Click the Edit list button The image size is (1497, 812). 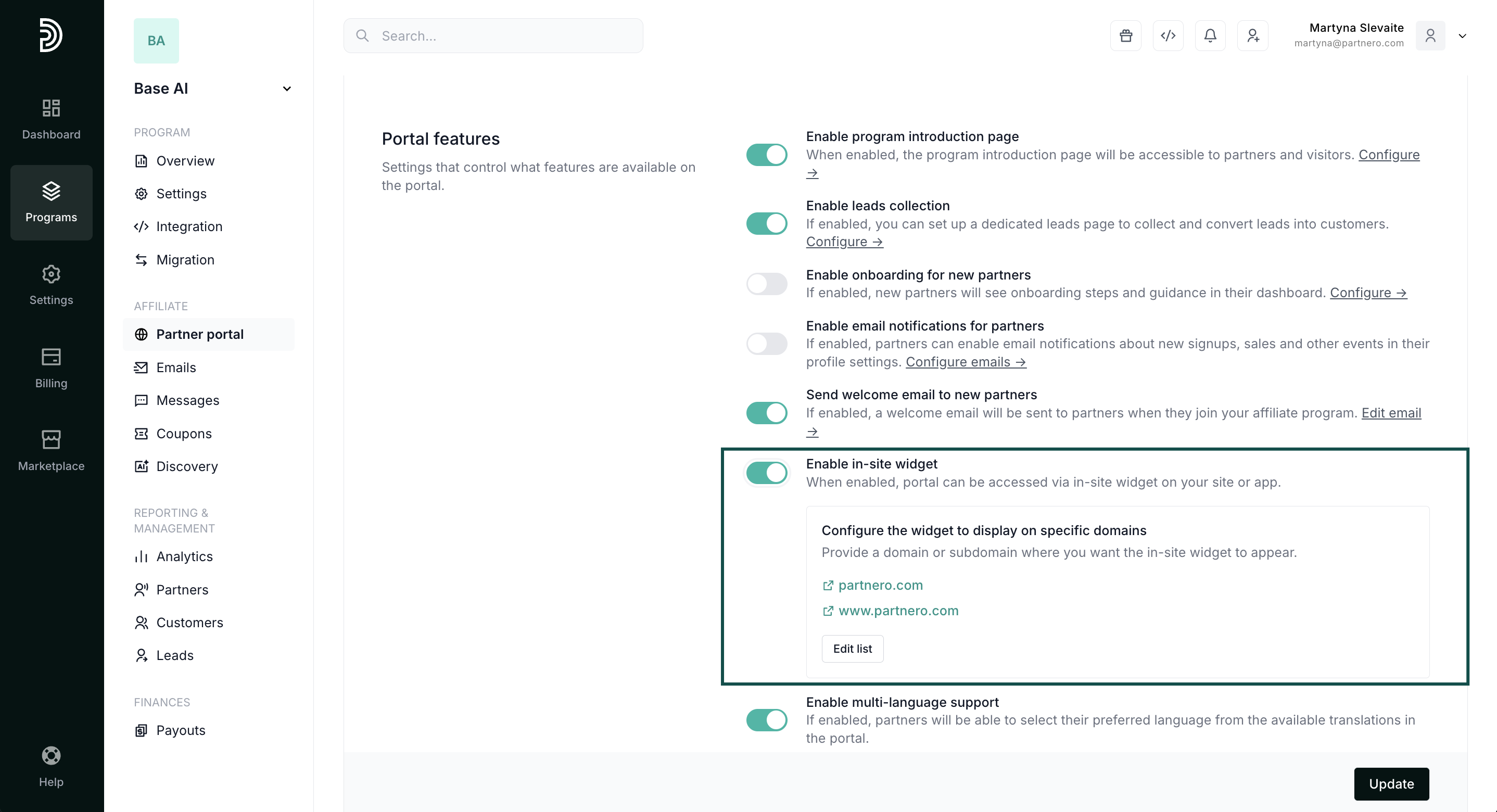(x=852, y=649)
